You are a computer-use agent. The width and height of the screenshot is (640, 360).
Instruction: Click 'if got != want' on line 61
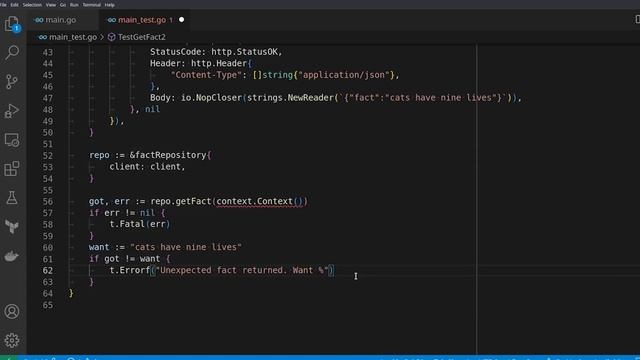[x=124, y=258]
